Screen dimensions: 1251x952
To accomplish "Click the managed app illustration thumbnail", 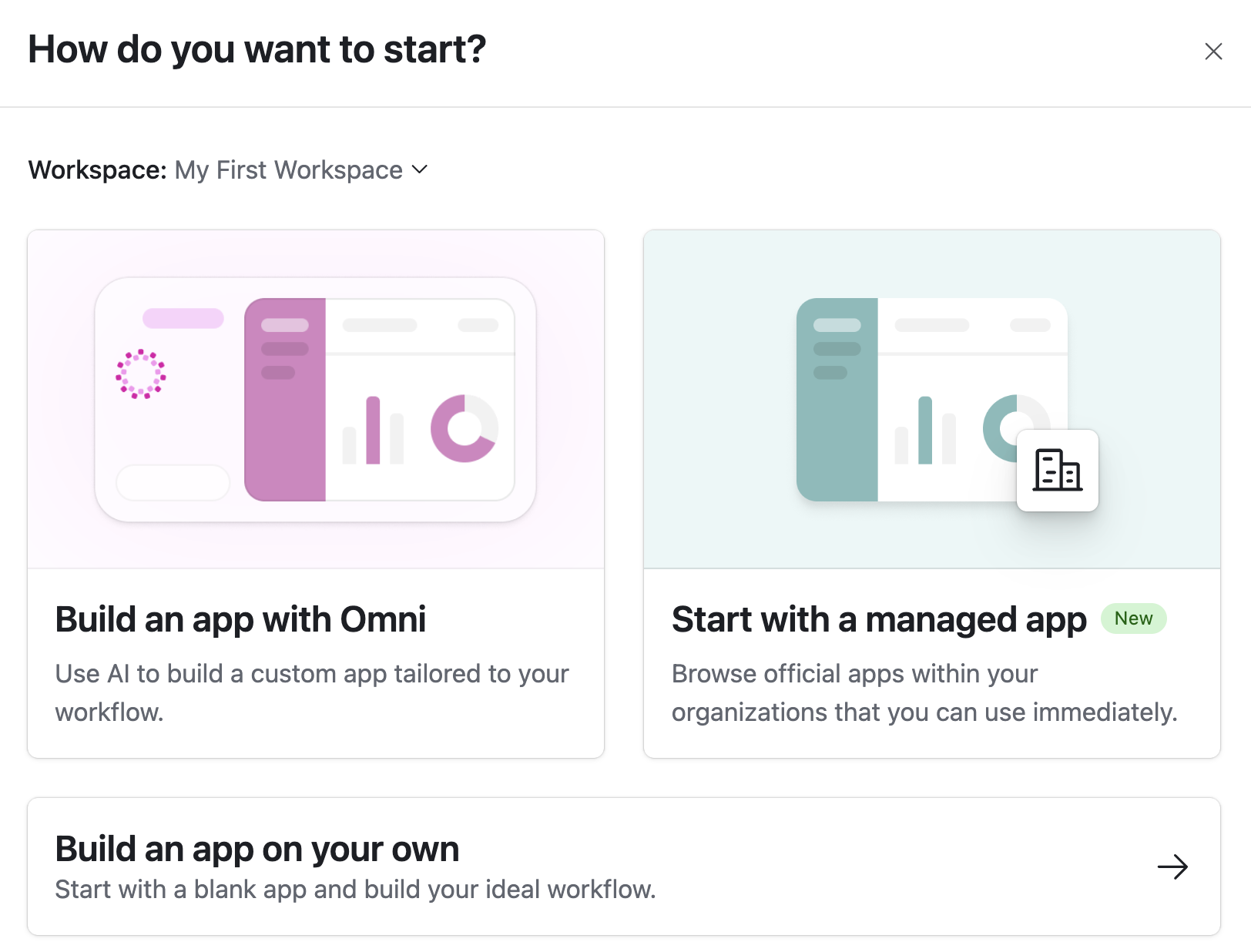I will point(932,399).
